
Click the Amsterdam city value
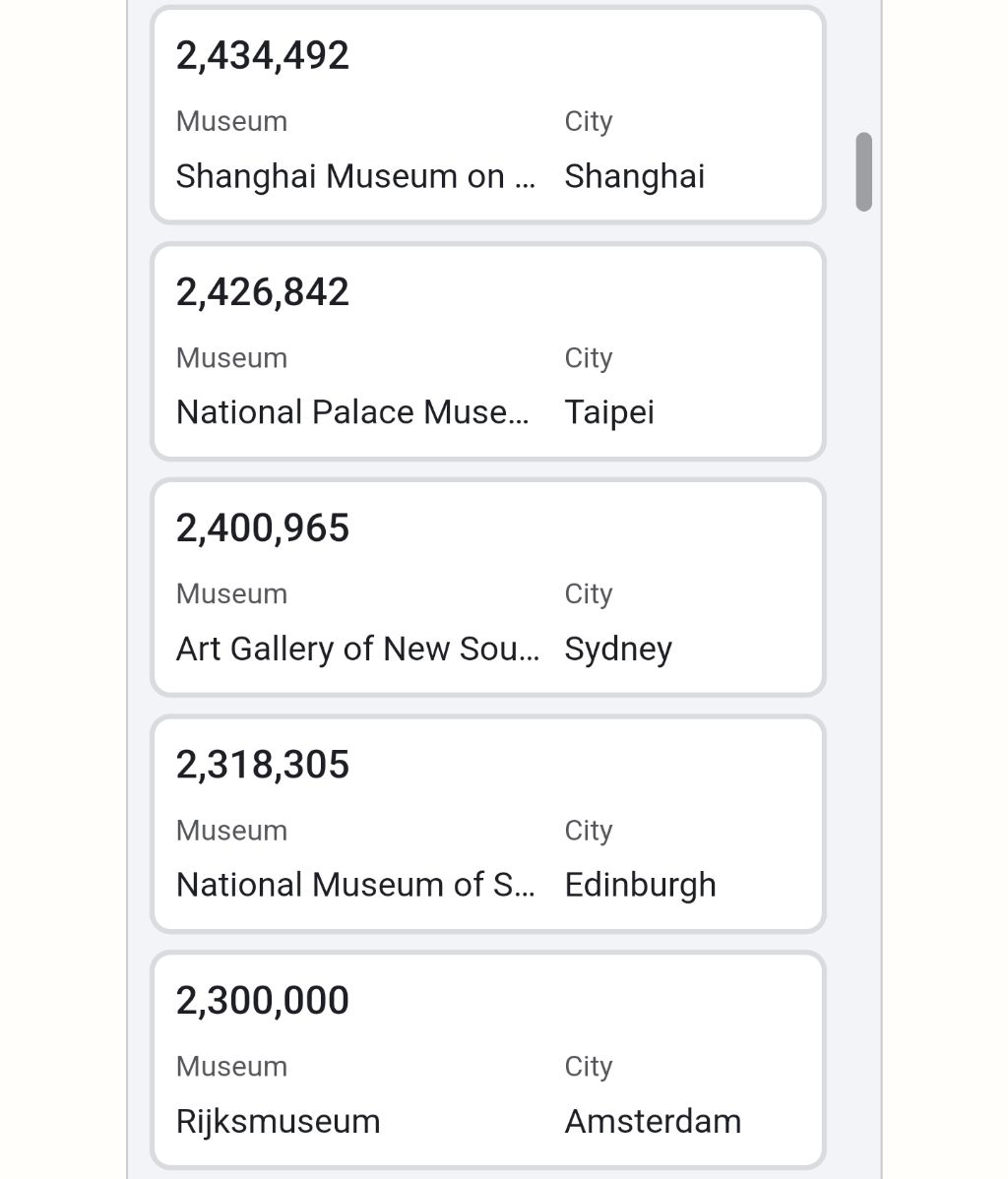[653, 1122]
